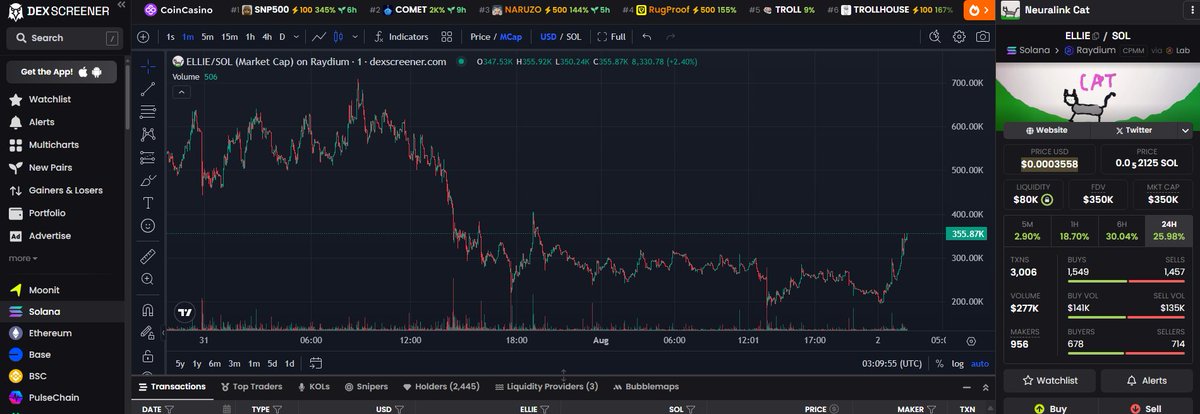Set chart range to 5d

tap(272, 364)
